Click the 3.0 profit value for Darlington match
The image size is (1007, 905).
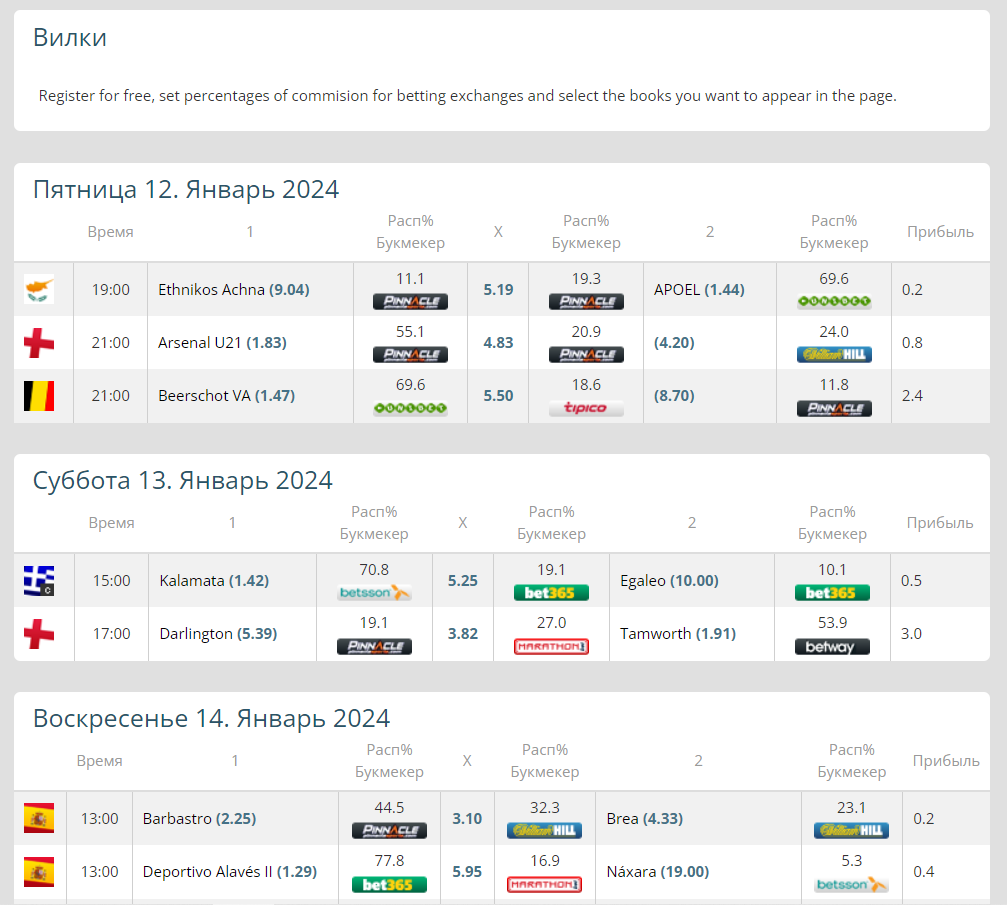[911, 634]
